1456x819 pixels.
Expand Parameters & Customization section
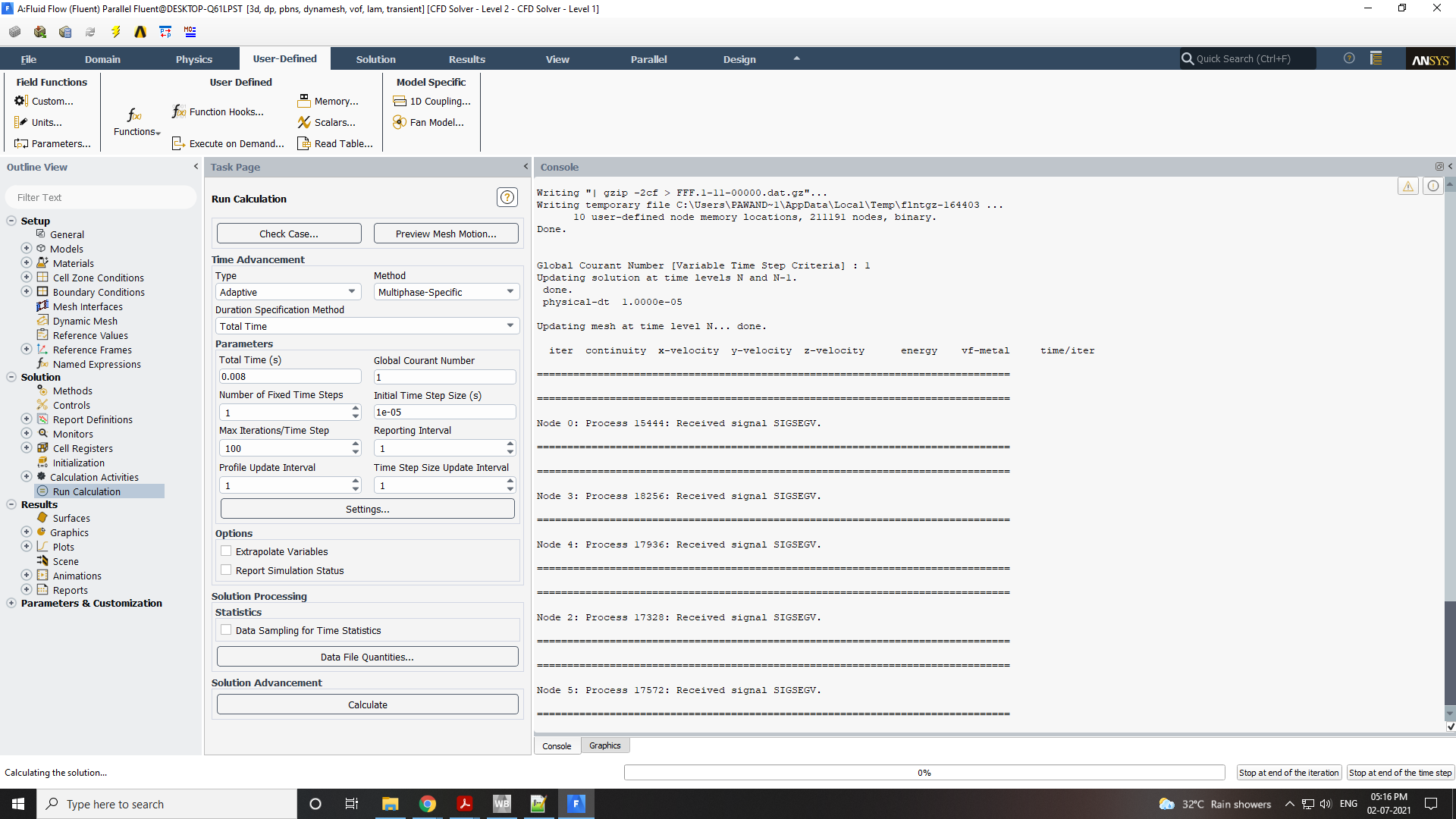(x=11, y=603)
